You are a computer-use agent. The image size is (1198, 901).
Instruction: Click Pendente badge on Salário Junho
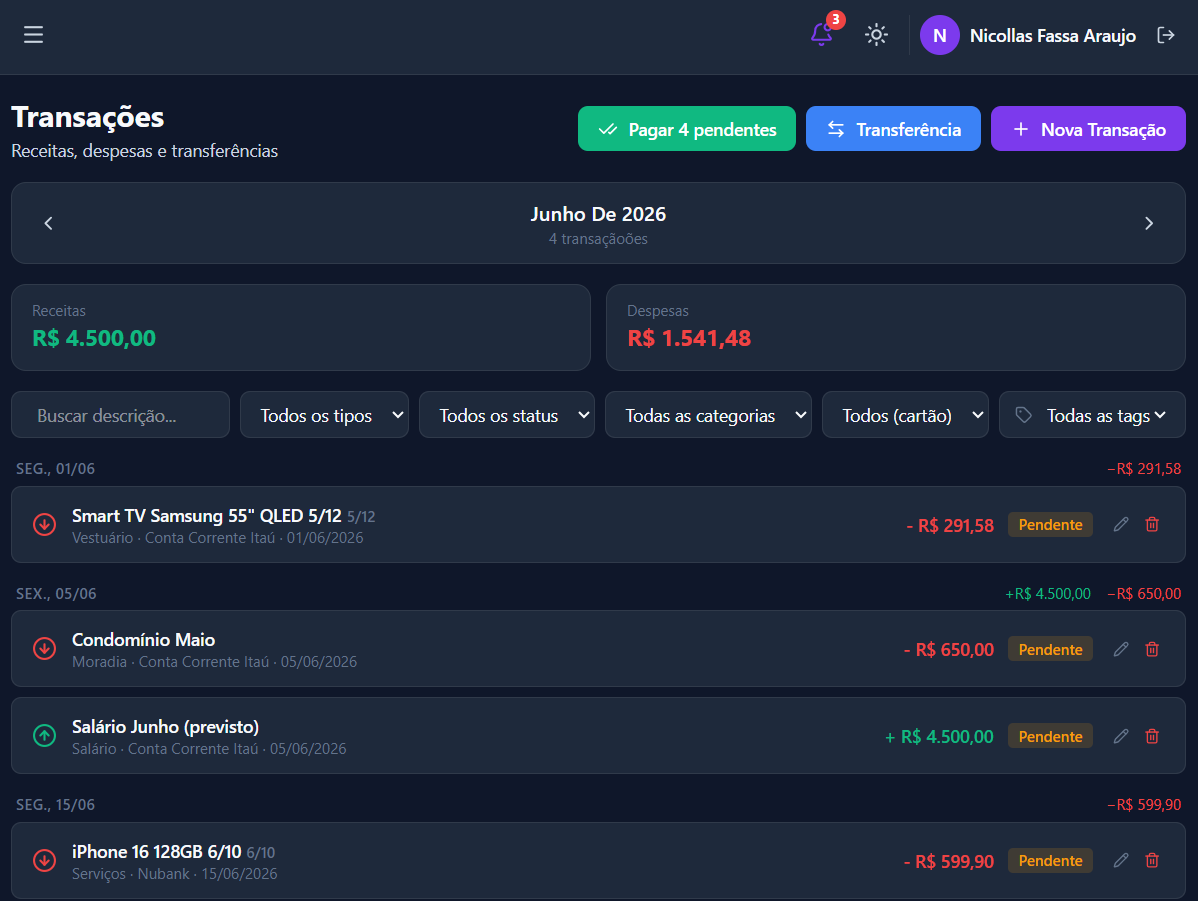(x=1050, y=737)
